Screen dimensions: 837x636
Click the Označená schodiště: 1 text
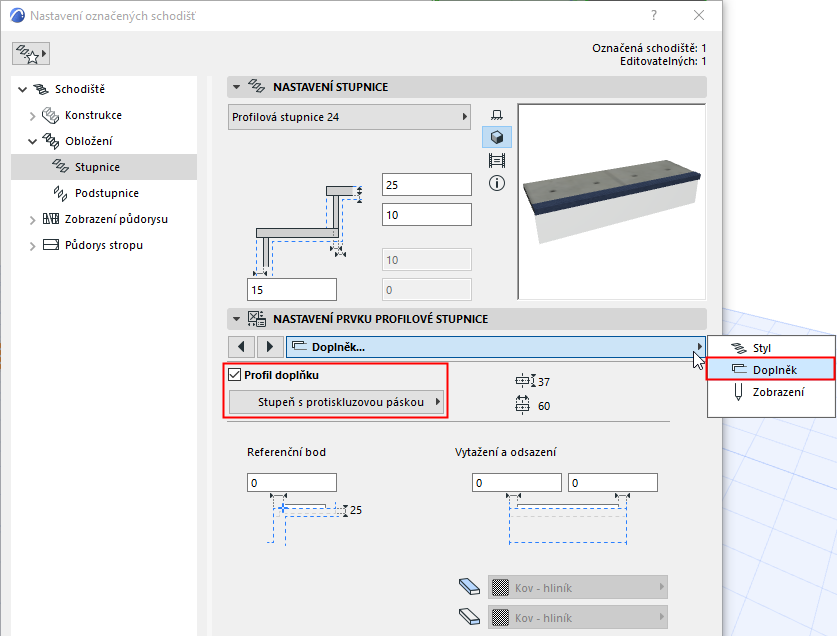[649, 48]
